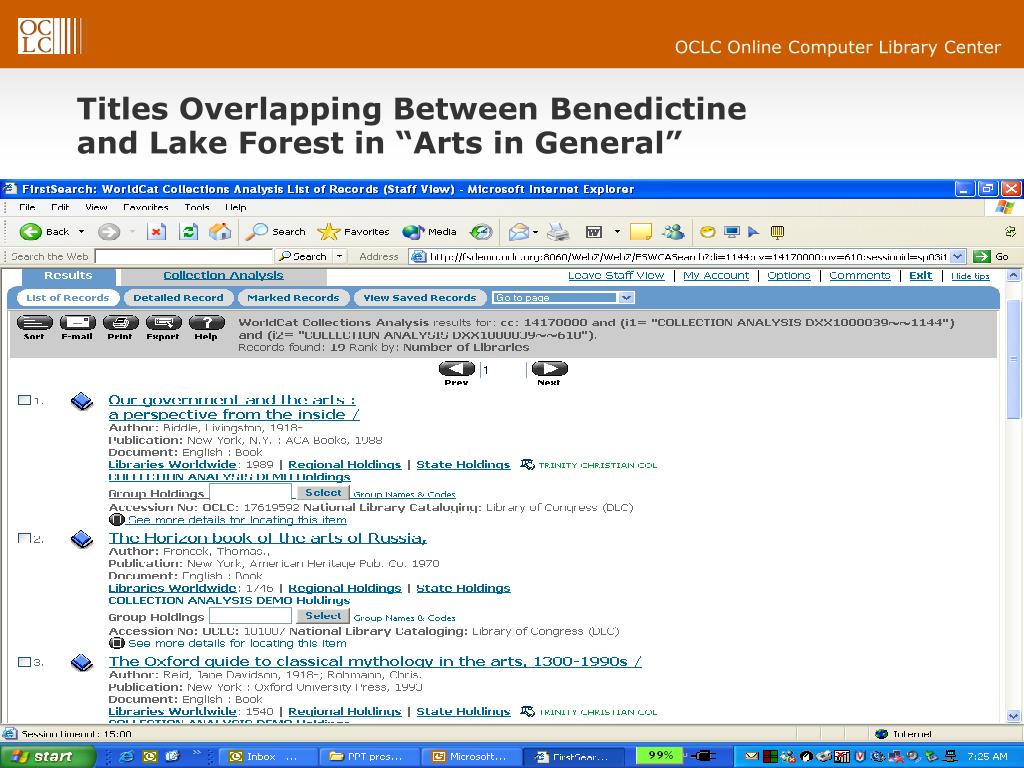Open the toolbar Search magnifier

tap(256, 231)
